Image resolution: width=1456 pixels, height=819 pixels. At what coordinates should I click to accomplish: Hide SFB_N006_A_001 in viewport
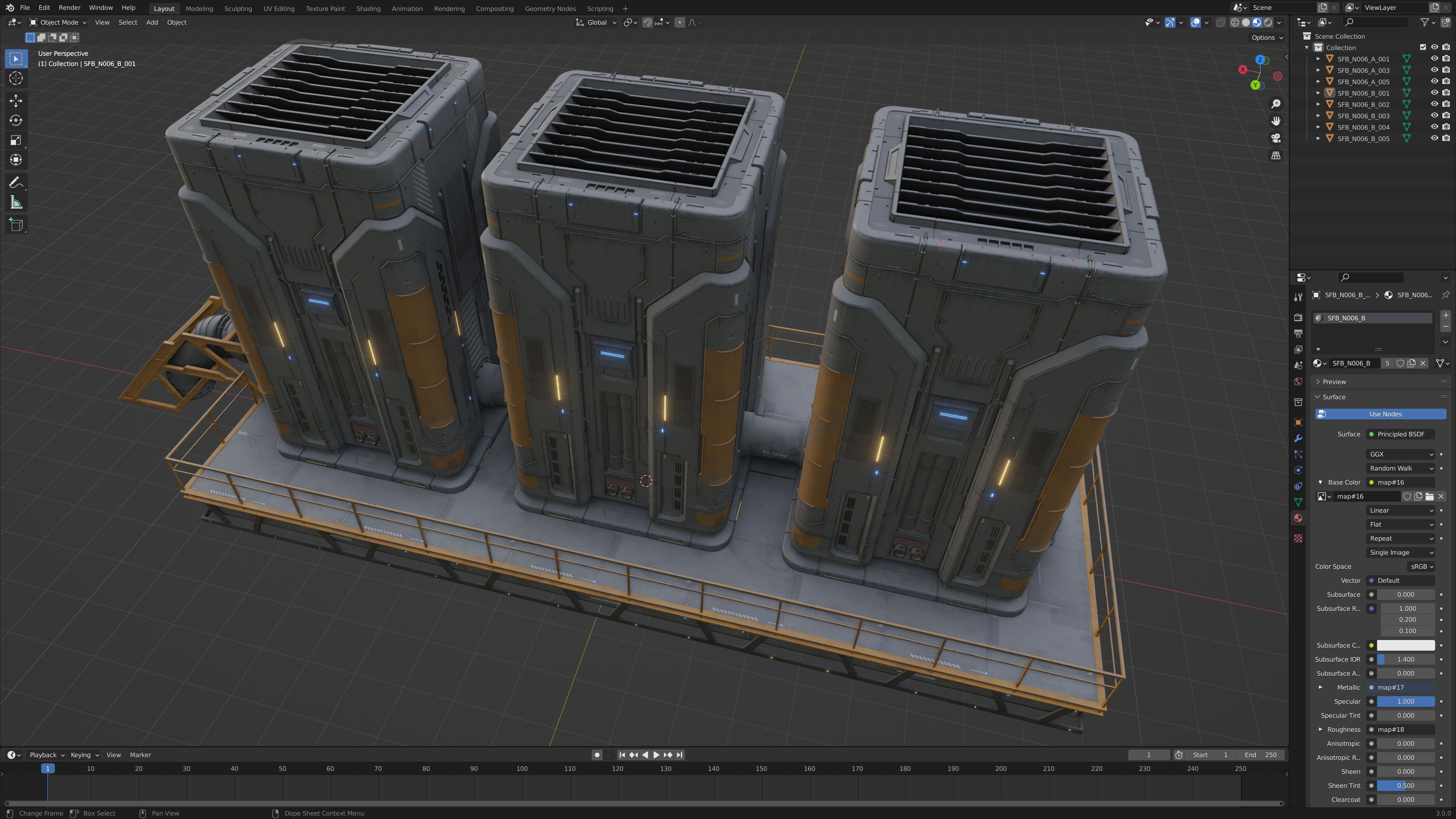(1434, 59)
